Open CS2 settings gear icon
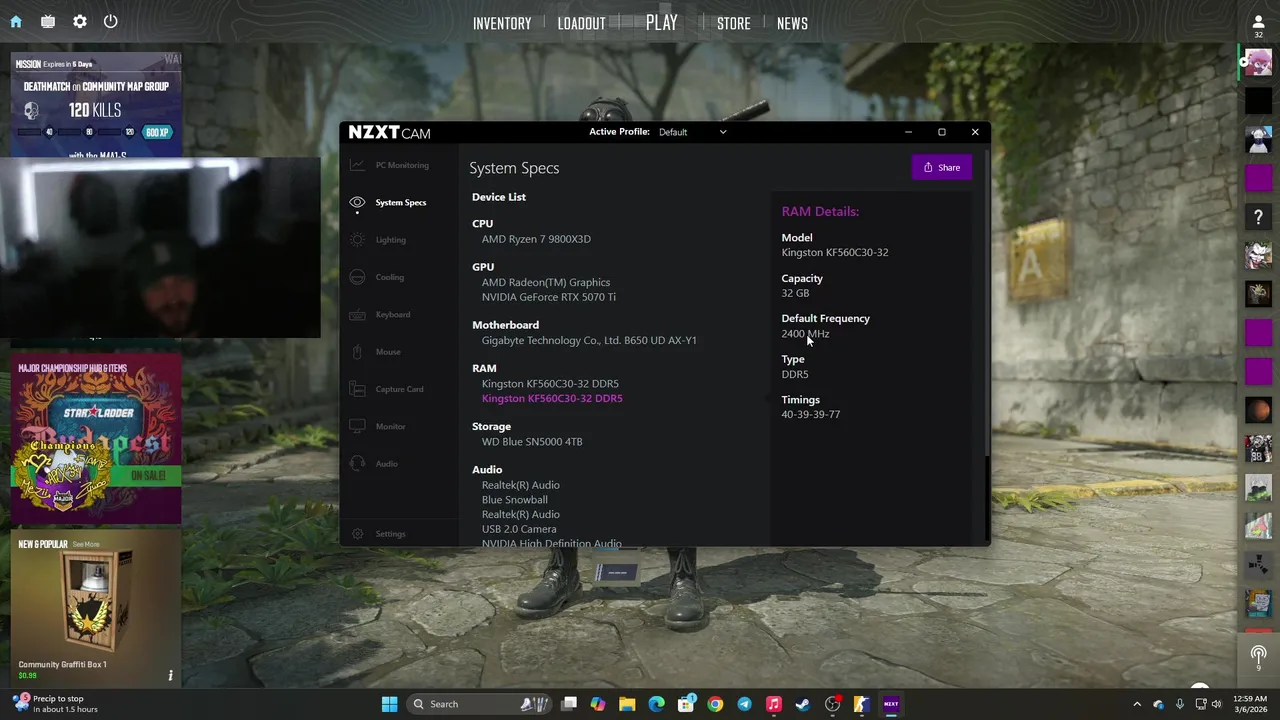Viewport: 1280px width, 720px height. click(79, 21)
